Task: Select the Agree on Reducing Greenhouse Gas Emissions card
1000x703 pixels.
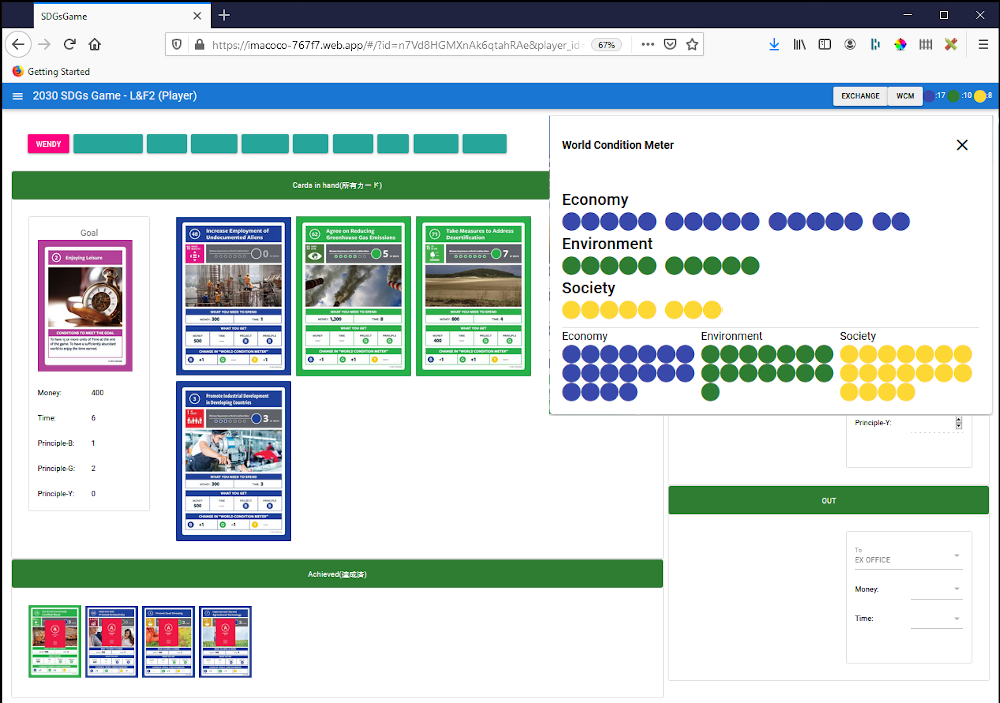Action: tap(353, 296)
